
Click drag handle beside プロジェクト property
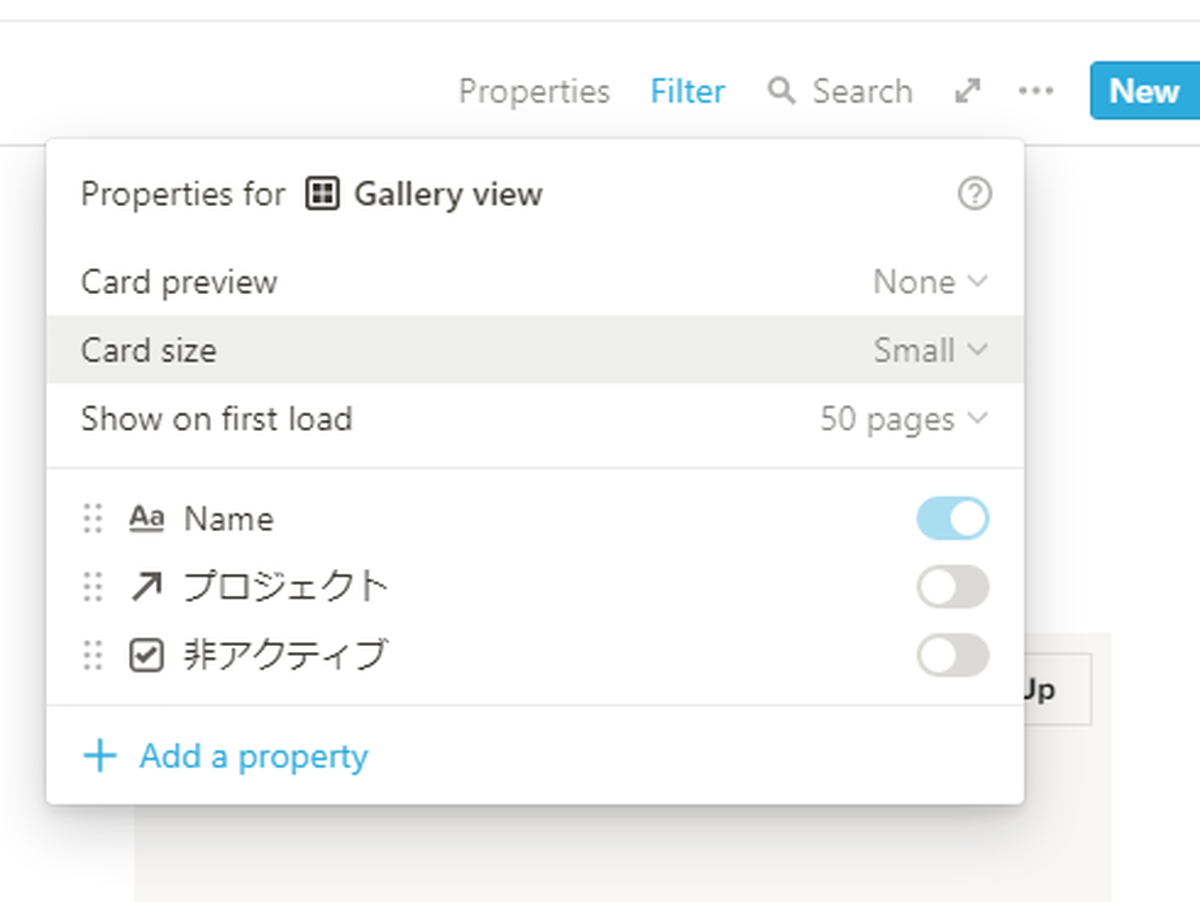pos(92,587)
